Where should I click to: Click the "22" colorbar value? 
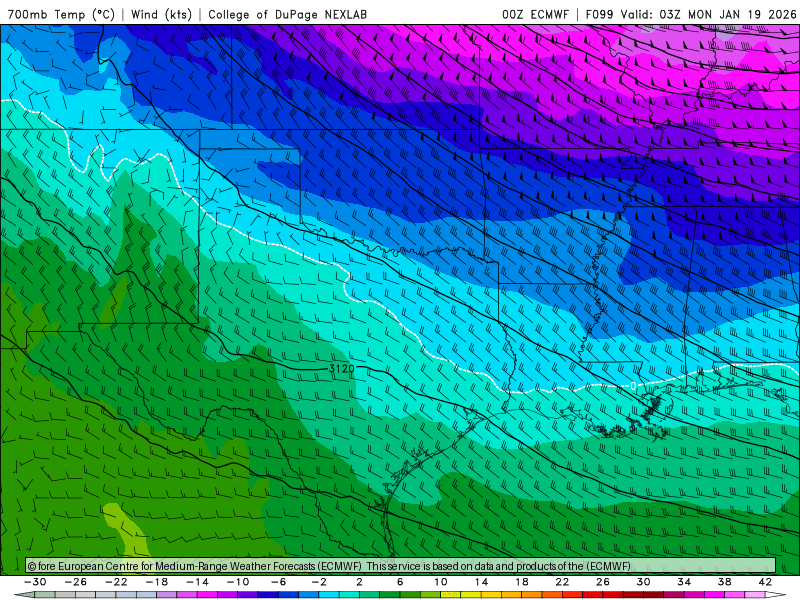click(x=562, y=582)
